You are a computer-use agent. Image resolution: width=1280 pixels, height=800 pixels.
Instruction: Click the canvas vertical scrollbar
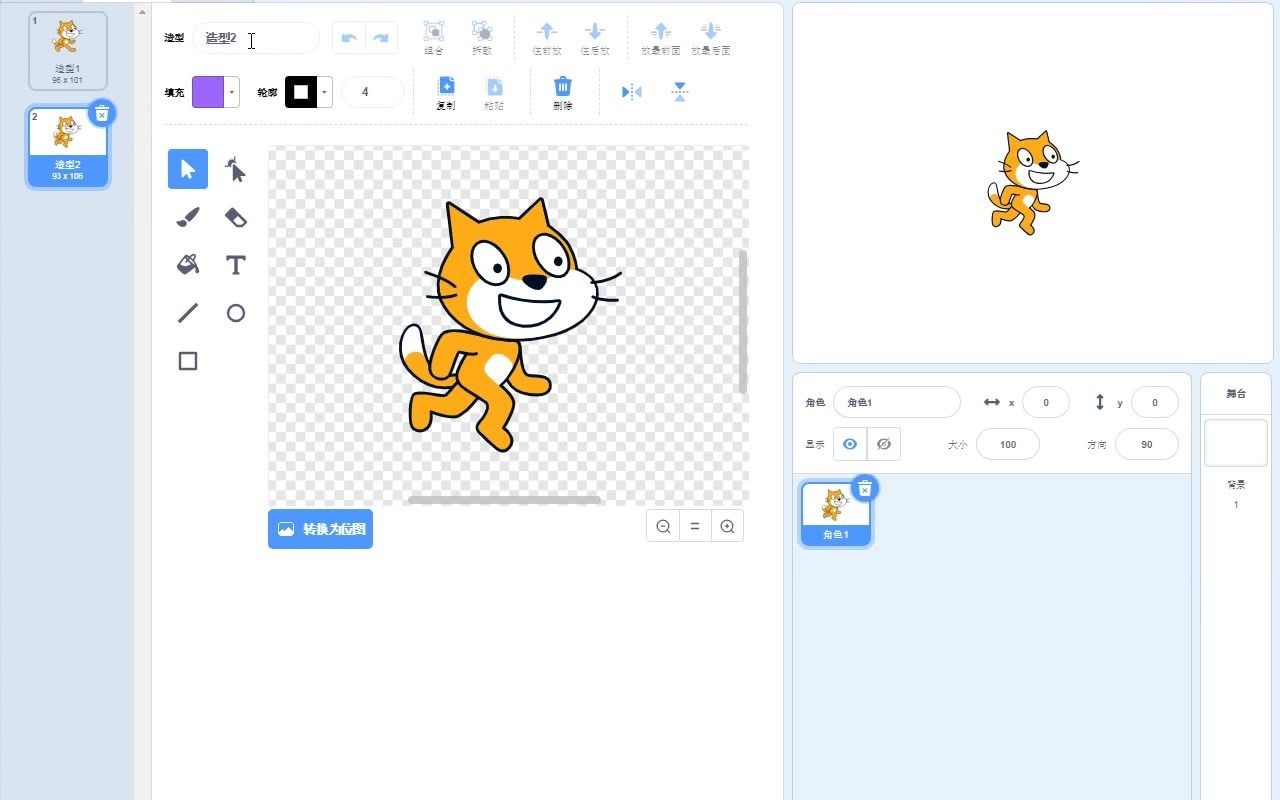743,321
